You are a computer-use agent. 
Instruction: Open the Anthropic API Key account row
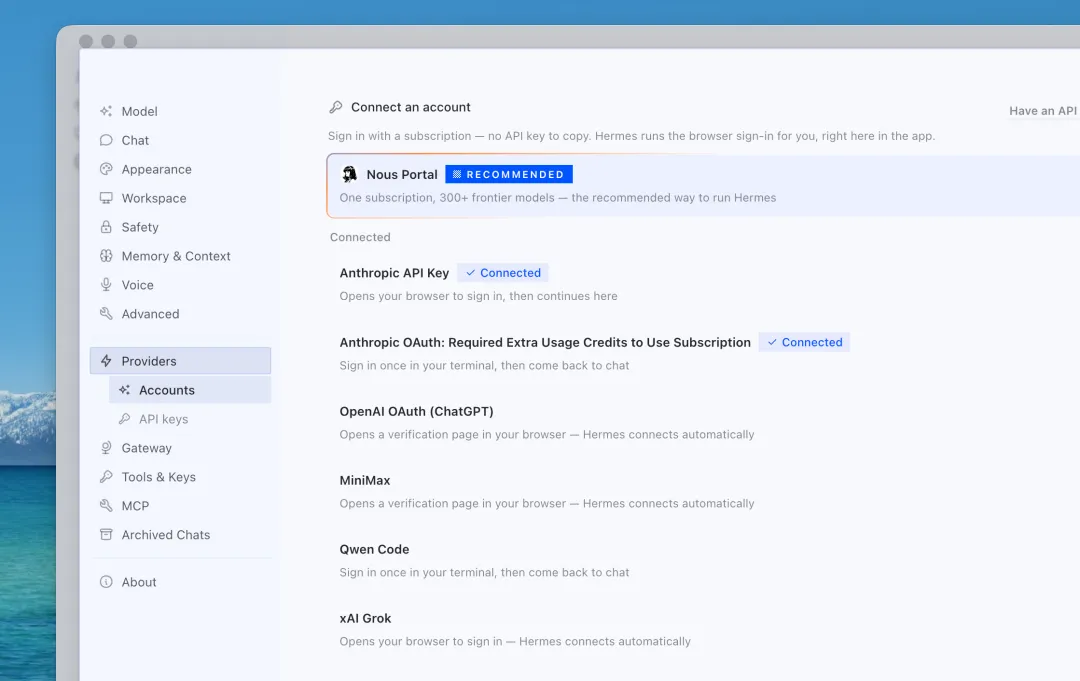(x=704, y=284)
